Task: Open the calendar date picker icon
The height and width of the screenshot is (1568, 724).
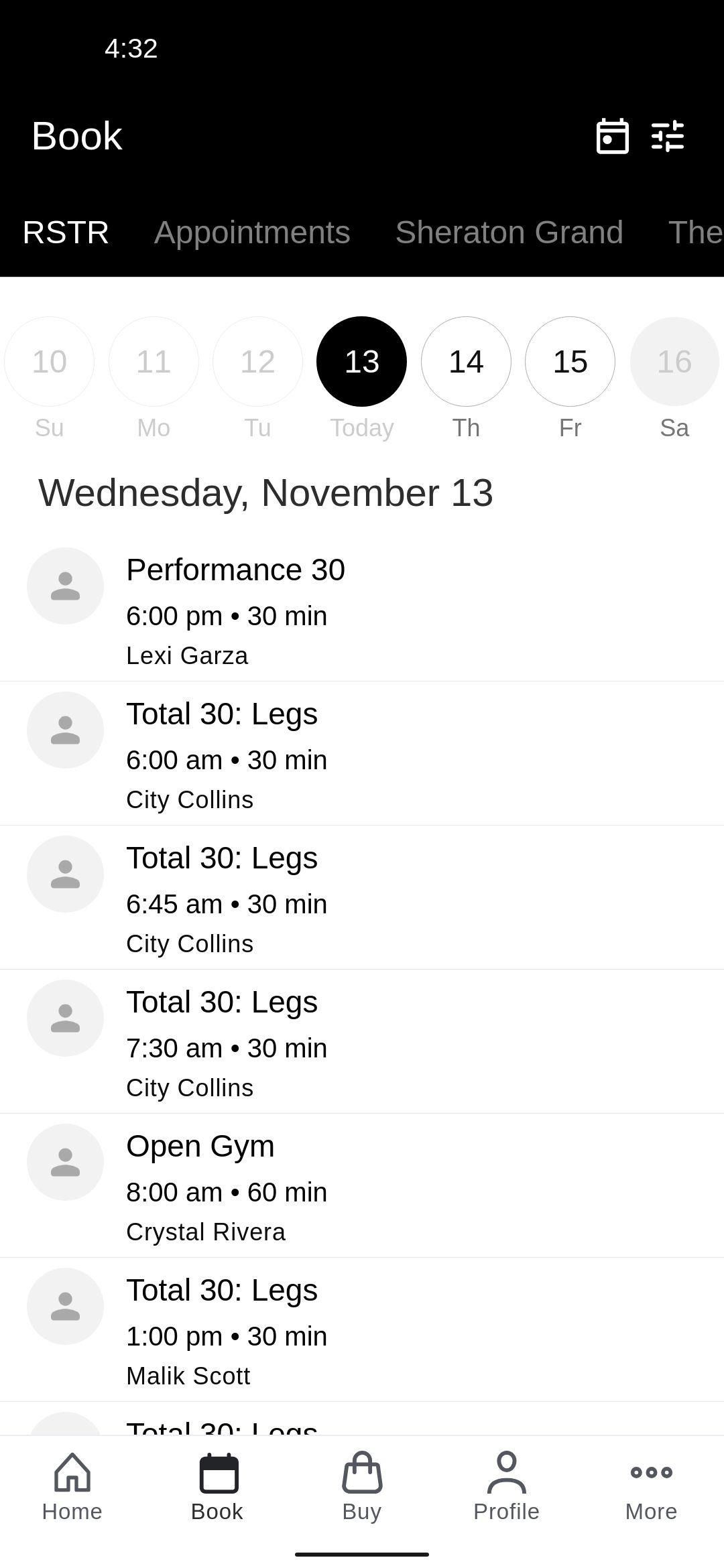Action: [x=612, y=136]
